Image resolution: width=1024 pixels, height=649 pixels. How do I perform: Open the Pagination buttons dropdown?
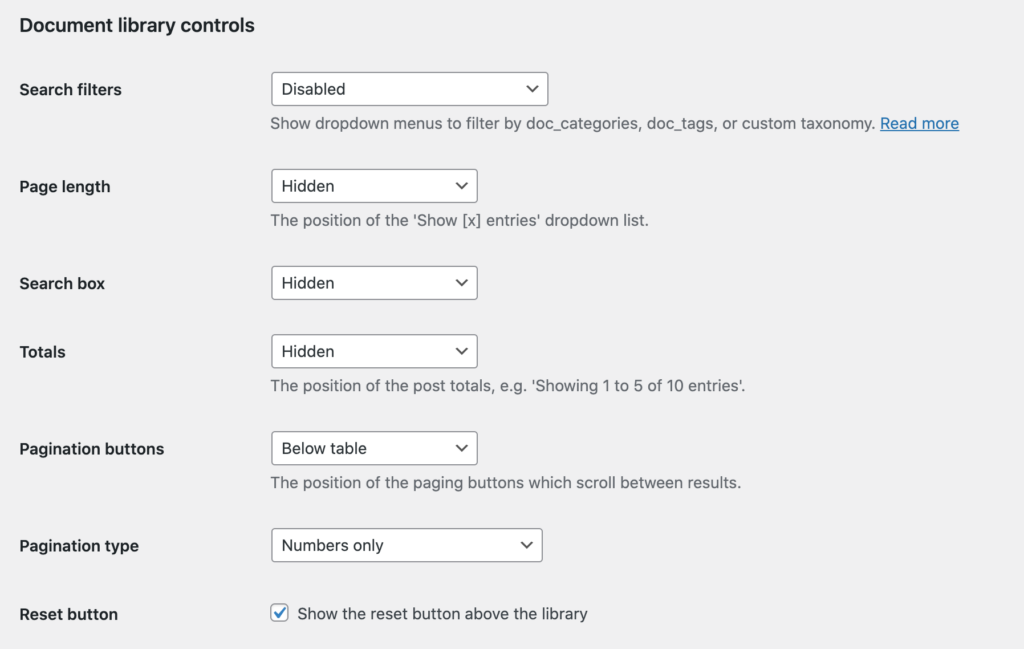coord(374,448)
